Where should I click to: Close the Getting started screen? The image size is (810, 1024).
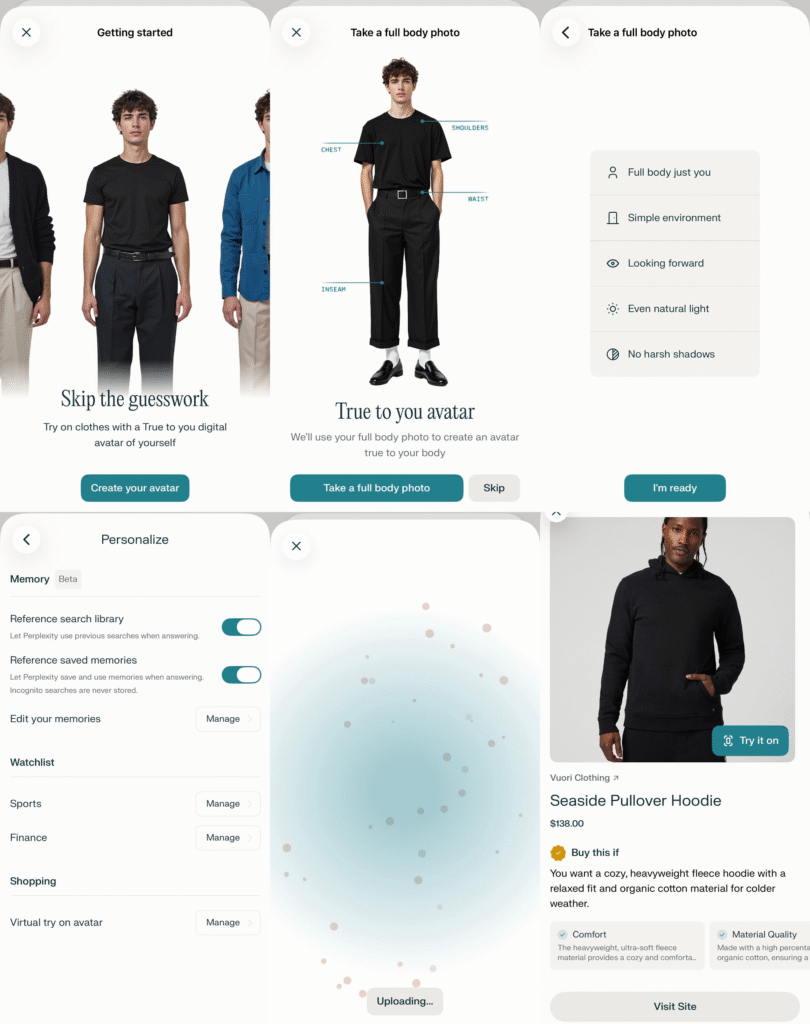[26, 32]
